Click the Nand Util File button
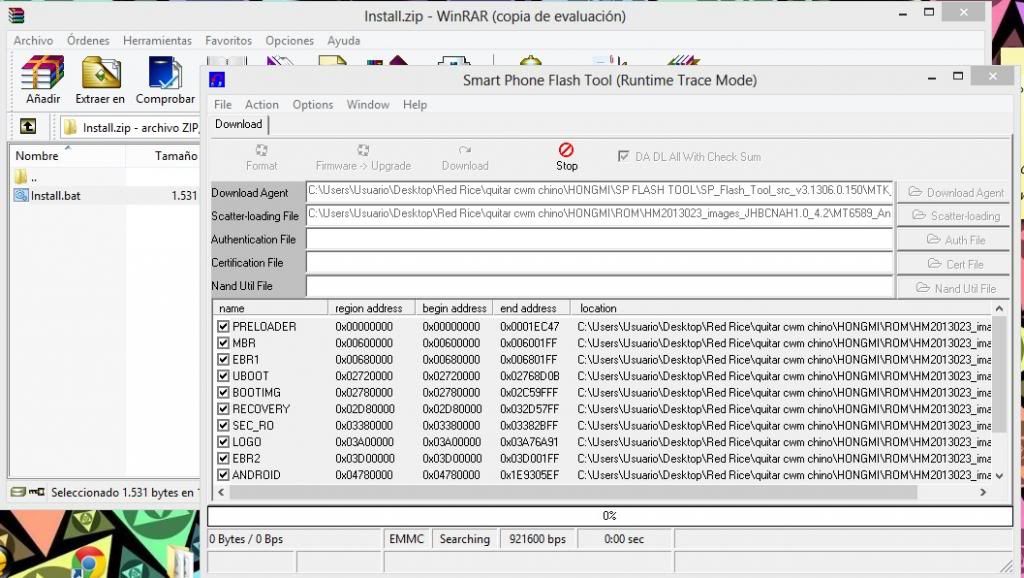The height and width of the screenshot is (578, 1024). click(x=953, y=288)
